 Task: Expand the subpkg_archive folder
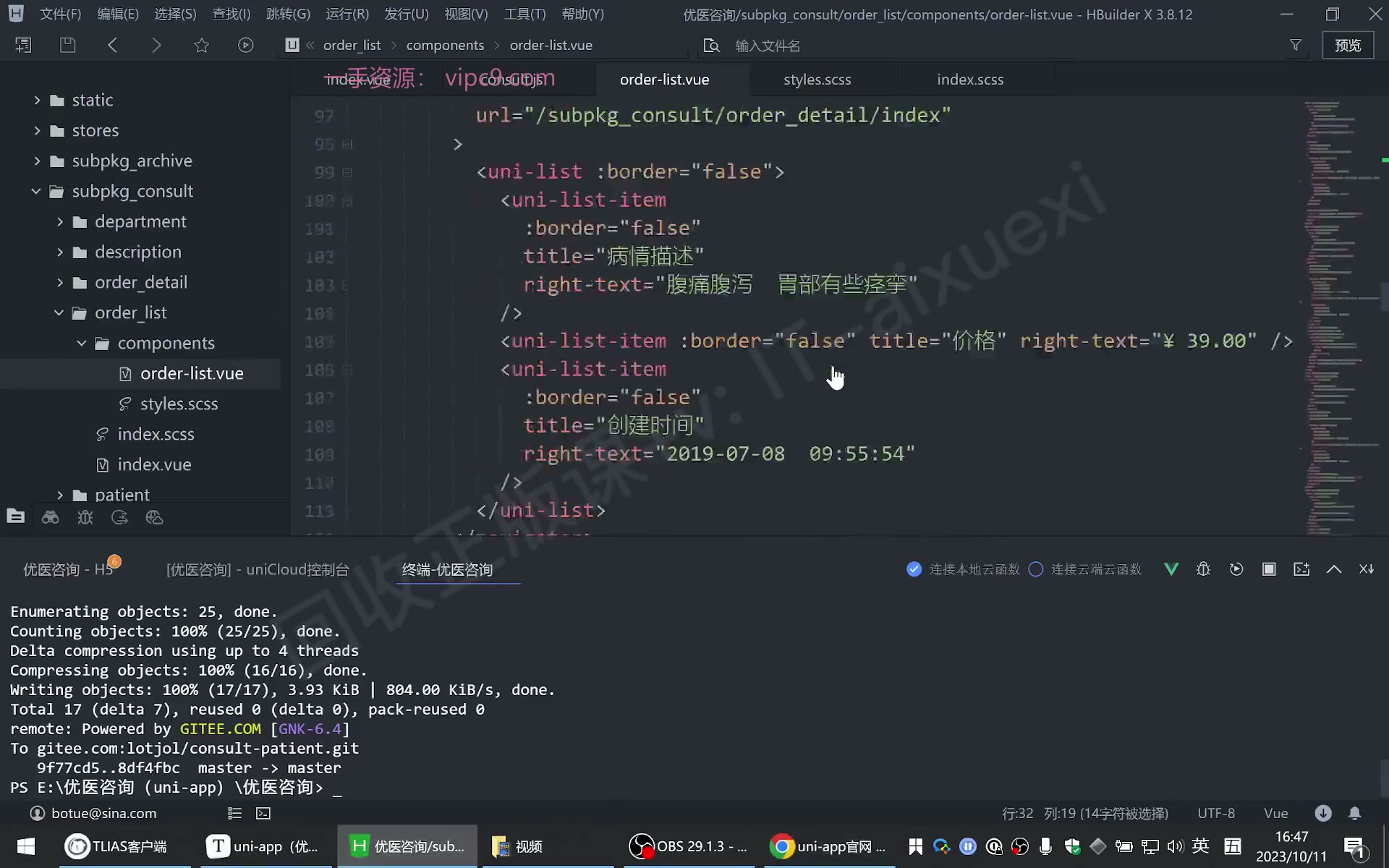point(37,161)
